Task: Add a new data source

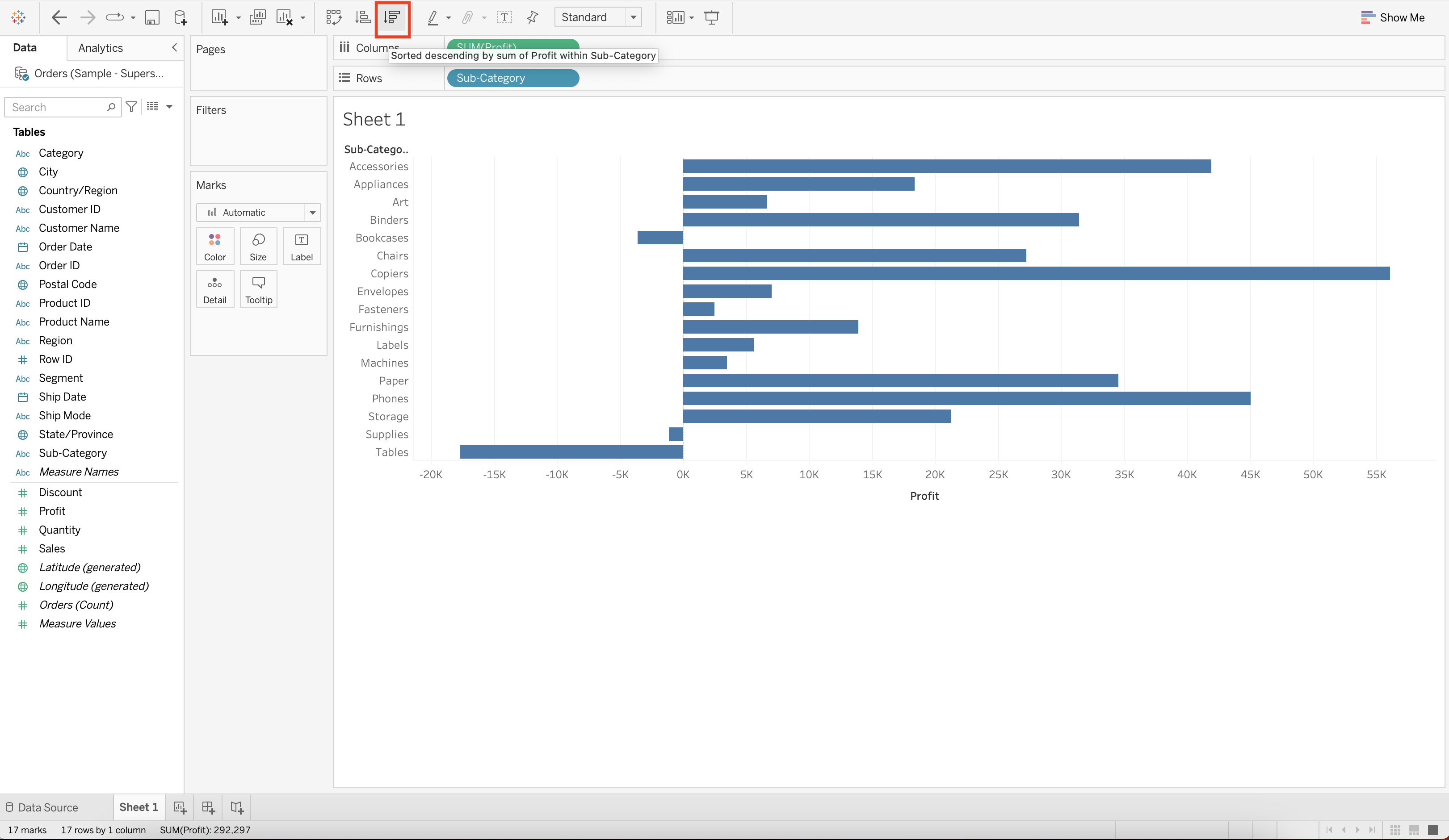Action: 180,17
